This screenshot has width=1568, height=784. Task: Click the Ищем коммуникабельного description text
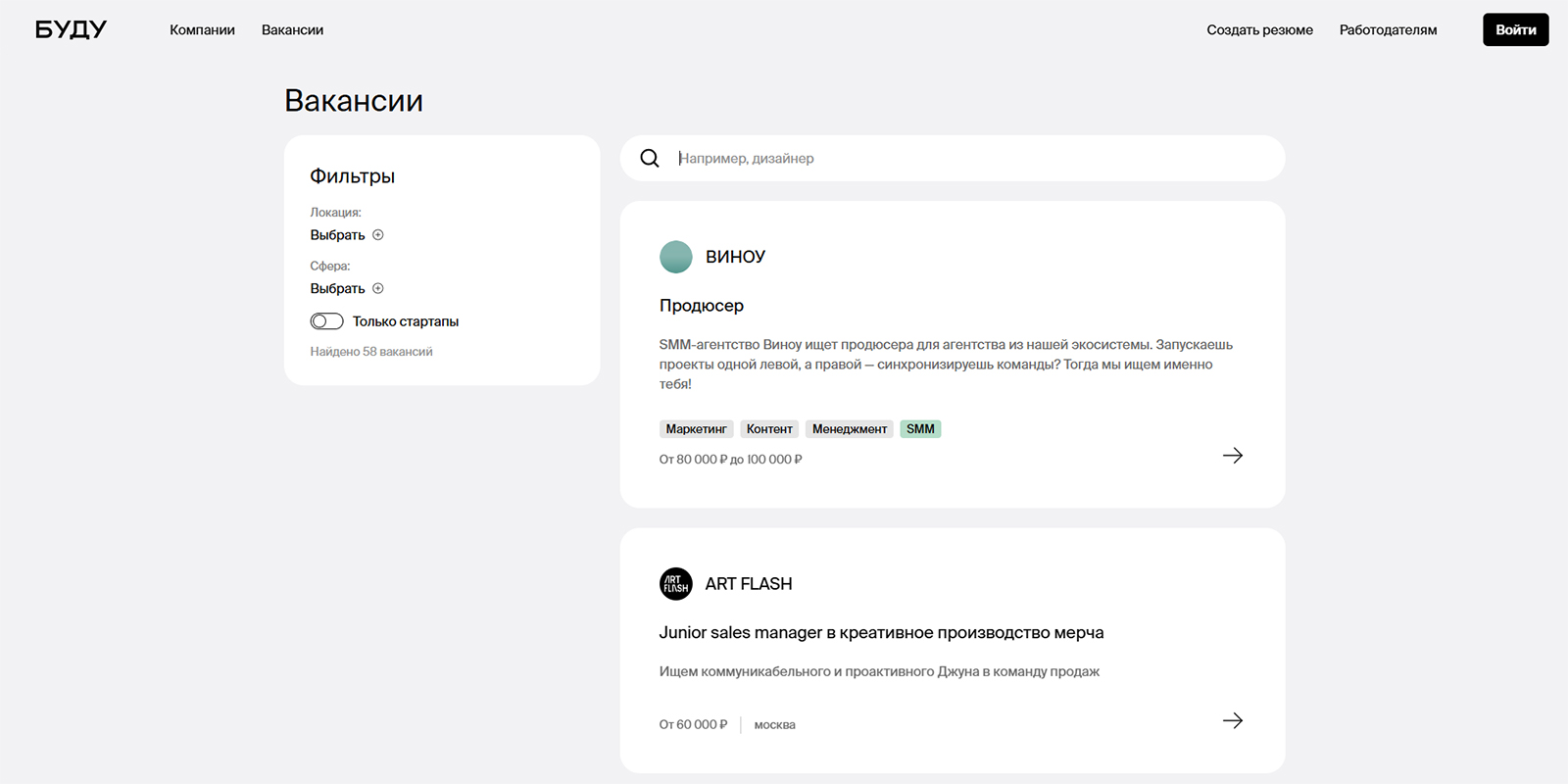[879, 671]
